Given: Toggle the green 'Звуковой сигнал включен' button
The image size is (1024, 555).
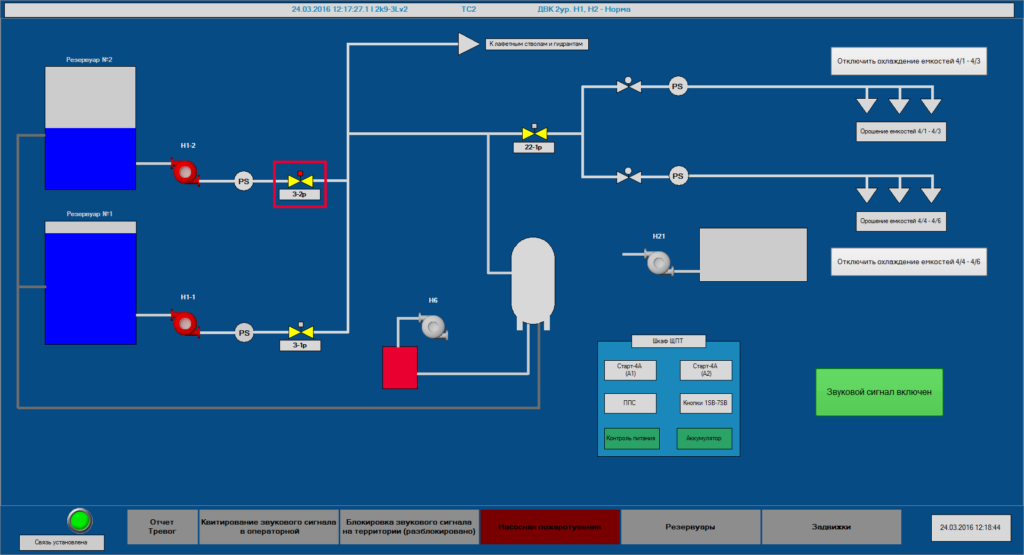Looking at the screenshot, I should click(879, 391).
